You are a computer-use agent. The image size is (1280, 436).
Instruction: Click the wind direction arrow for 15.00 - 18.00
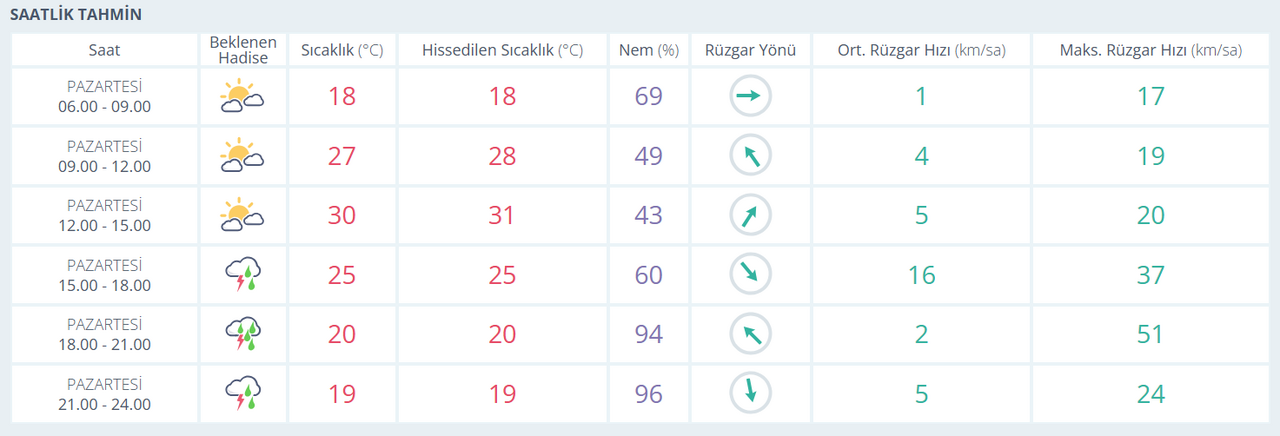[x=749, y=274]
